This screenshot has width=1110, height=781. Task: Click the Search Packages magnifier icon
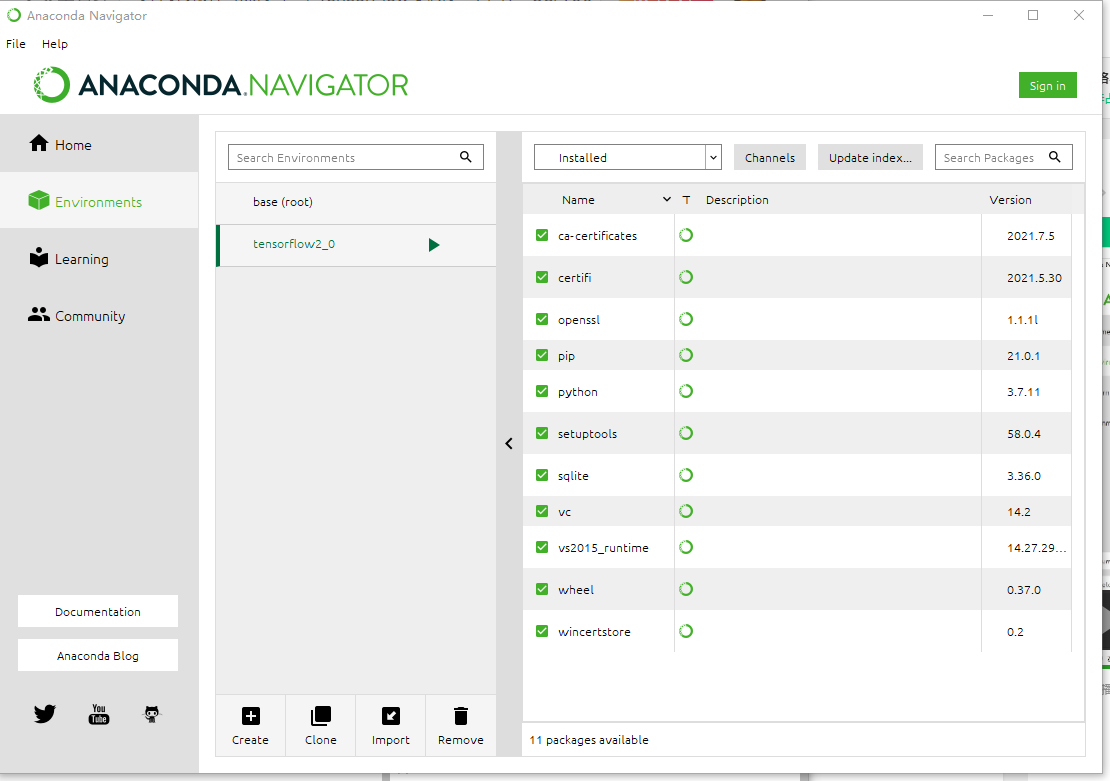click(x=1055, y=157)
